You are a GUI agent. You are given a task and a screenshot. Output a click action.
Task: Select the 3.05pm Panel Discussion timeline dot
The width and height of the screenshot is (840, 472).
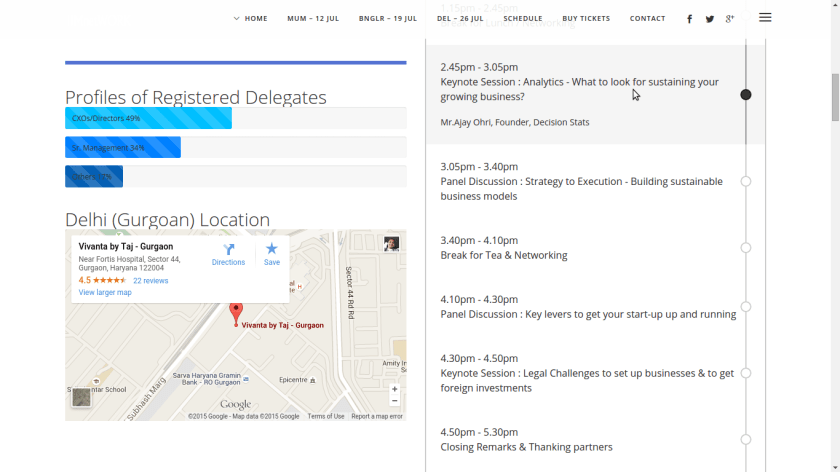[746, 181]
